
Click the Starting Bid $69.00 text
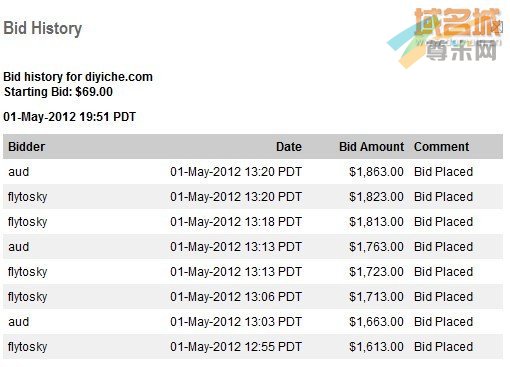[x=58, y=92]
